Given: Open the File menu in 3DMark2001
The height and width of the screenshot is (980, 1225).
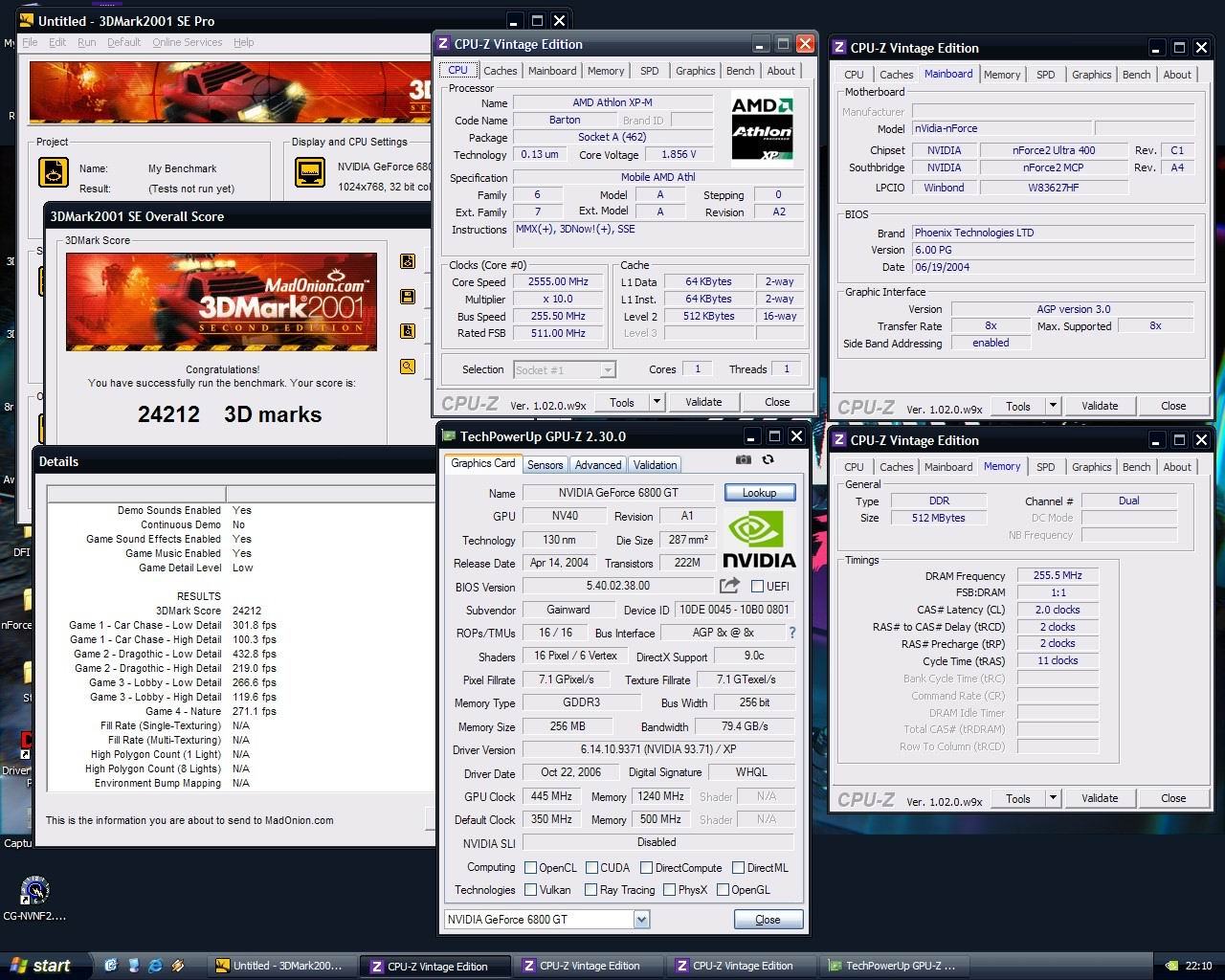Looking at the screenshot, I should (x=30, y=42).
